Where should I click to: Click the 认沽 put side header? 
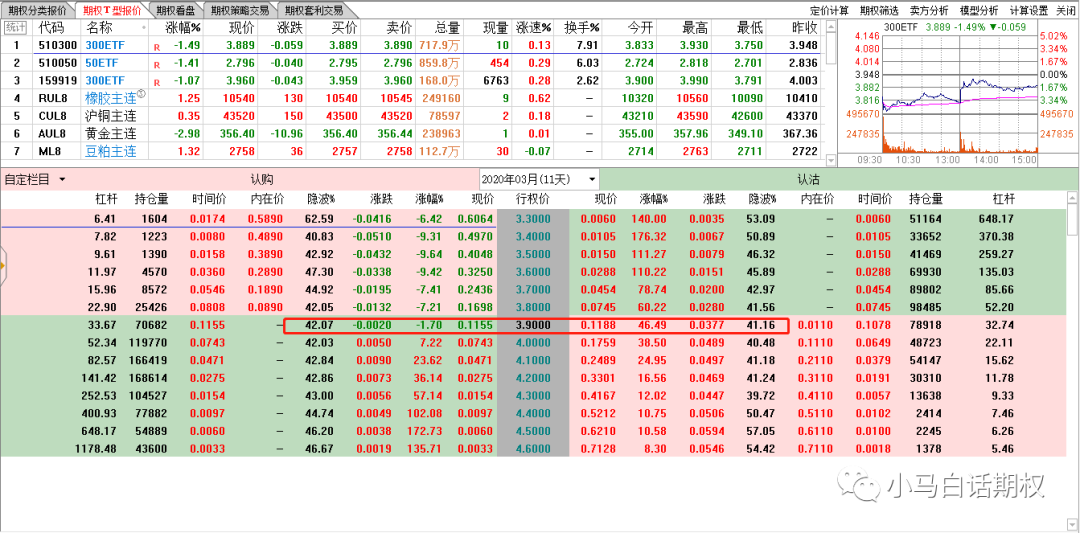808,180
